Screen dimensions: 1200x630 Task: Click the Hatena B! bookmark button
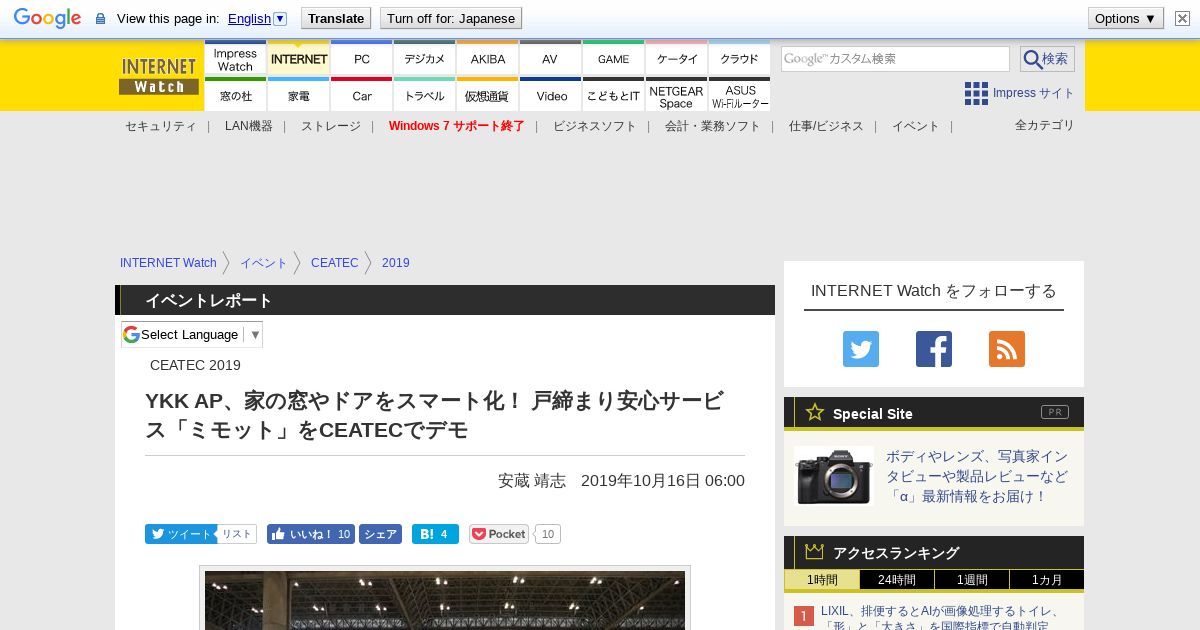tap(435, 534)
